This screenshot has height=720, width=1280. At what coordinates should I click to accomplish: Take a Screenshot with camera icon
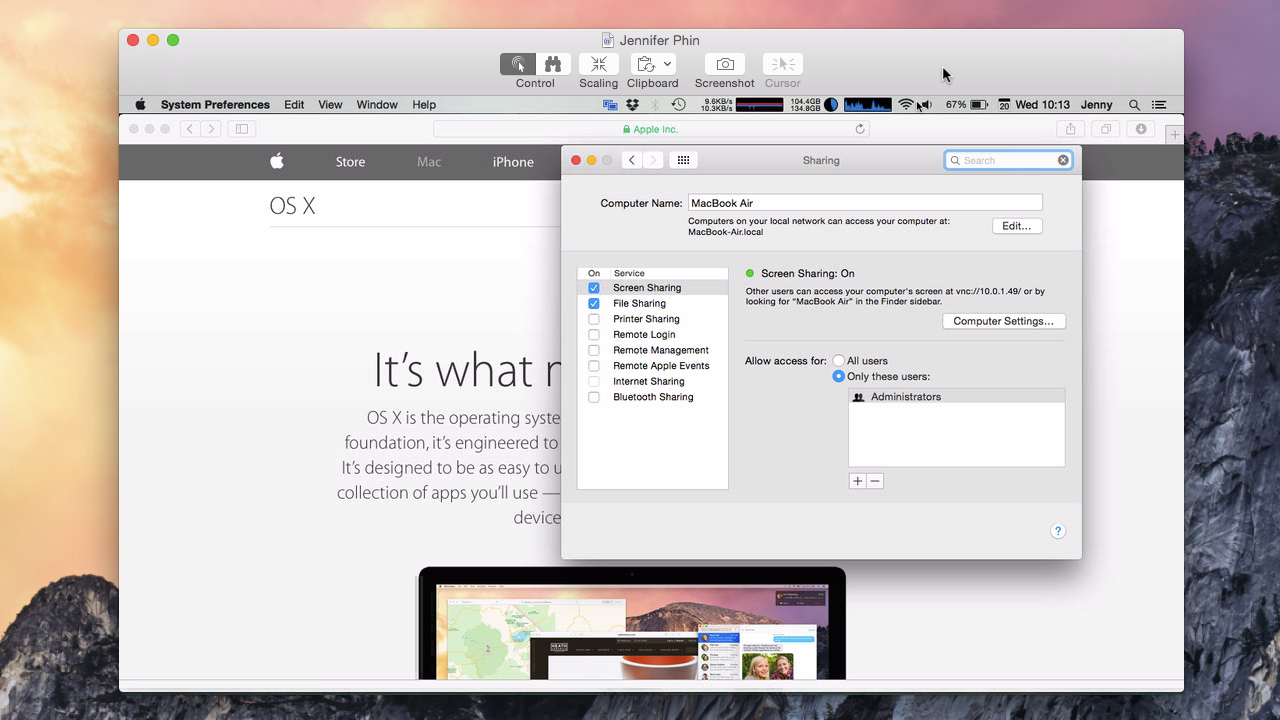[x=725, y=64]
